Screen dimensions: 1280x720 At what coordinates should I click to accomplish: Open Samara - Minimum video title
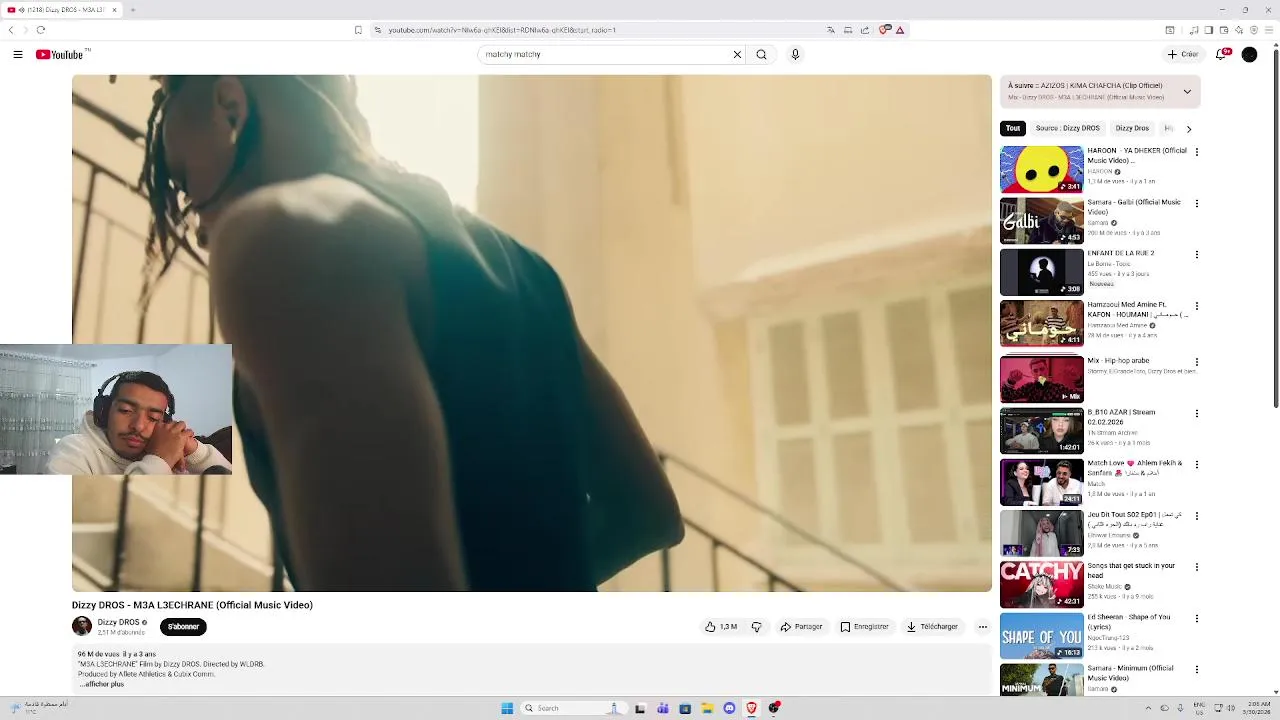point(1131,673)
